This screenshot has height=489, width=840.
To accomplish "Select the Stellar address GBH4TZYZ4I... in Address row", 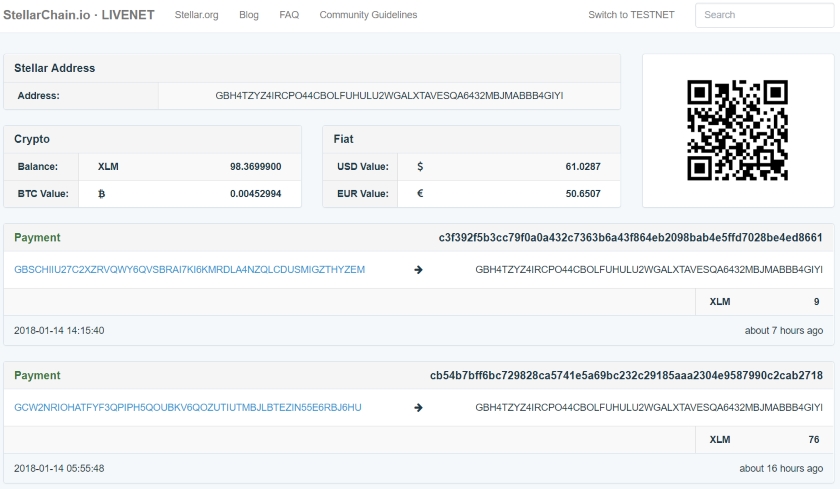I will point(389,96).
